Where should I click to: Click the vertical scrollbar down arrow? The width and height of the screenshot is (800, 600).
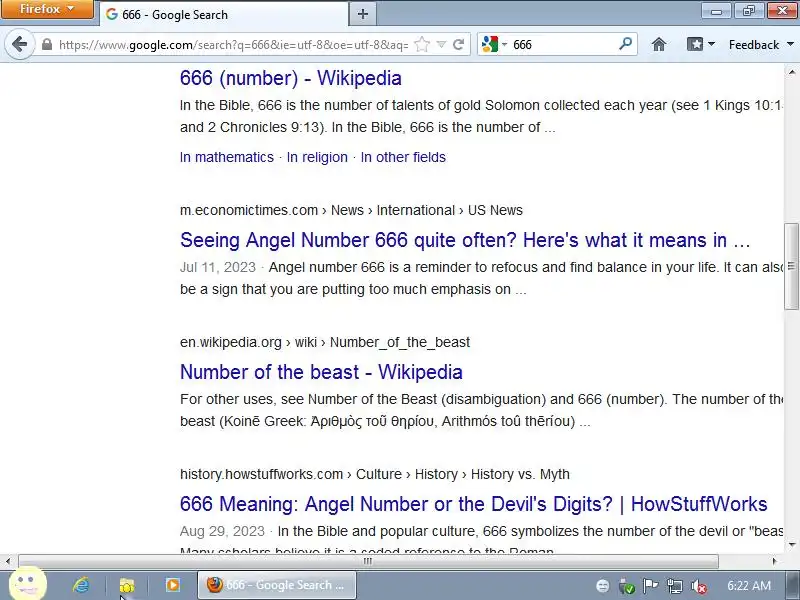tap(791, 544)
